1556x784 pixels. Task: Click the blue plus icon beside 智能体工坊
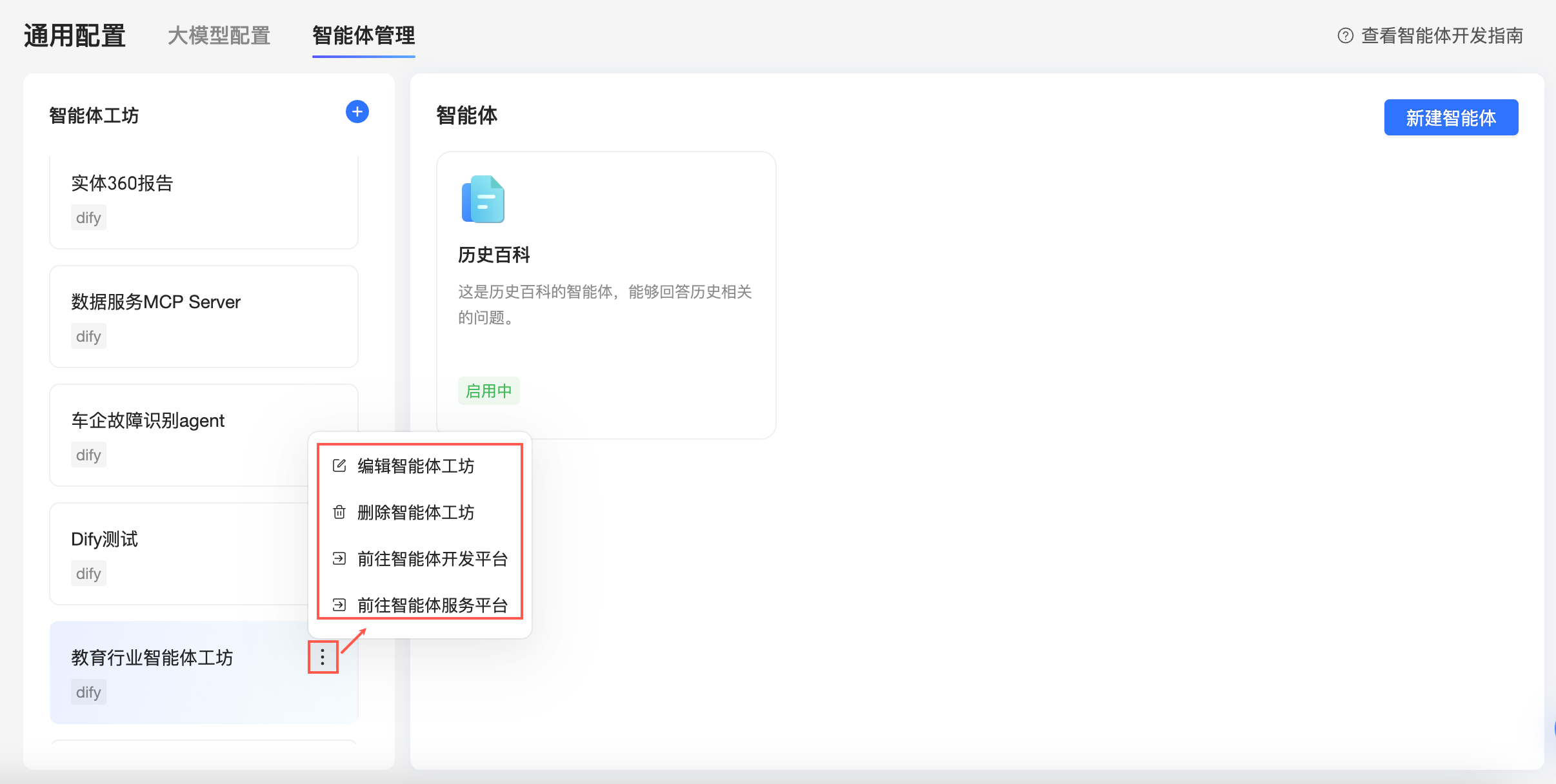tap(357, 112)
